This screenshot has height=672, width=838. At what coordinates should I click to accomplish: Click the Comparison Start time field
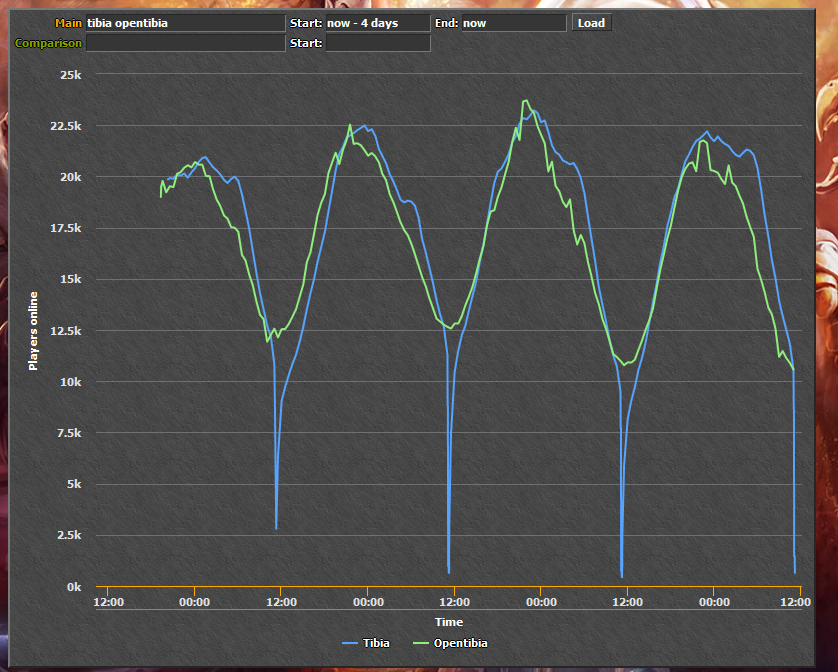tap(378, 43)
